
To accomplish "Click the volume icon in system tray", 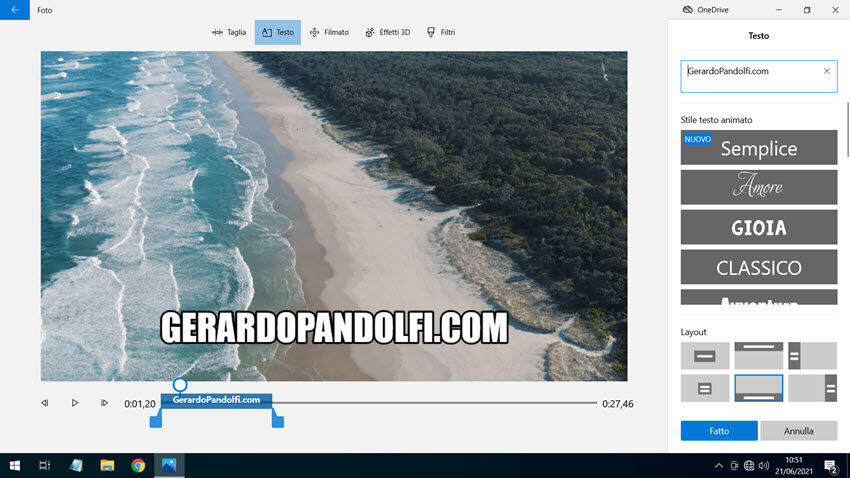I will 764,466.
